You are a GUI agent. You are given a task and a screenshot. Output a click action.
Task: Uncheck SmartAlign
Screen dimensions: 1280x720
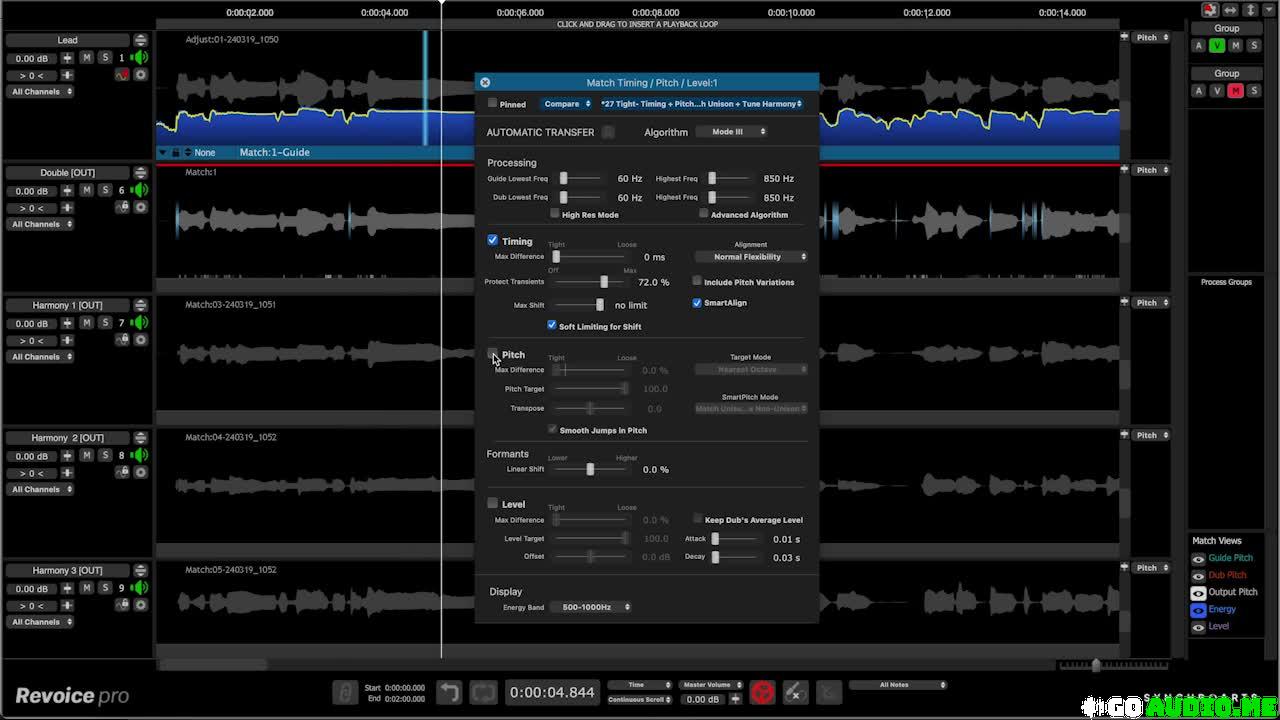coord(697,302)
